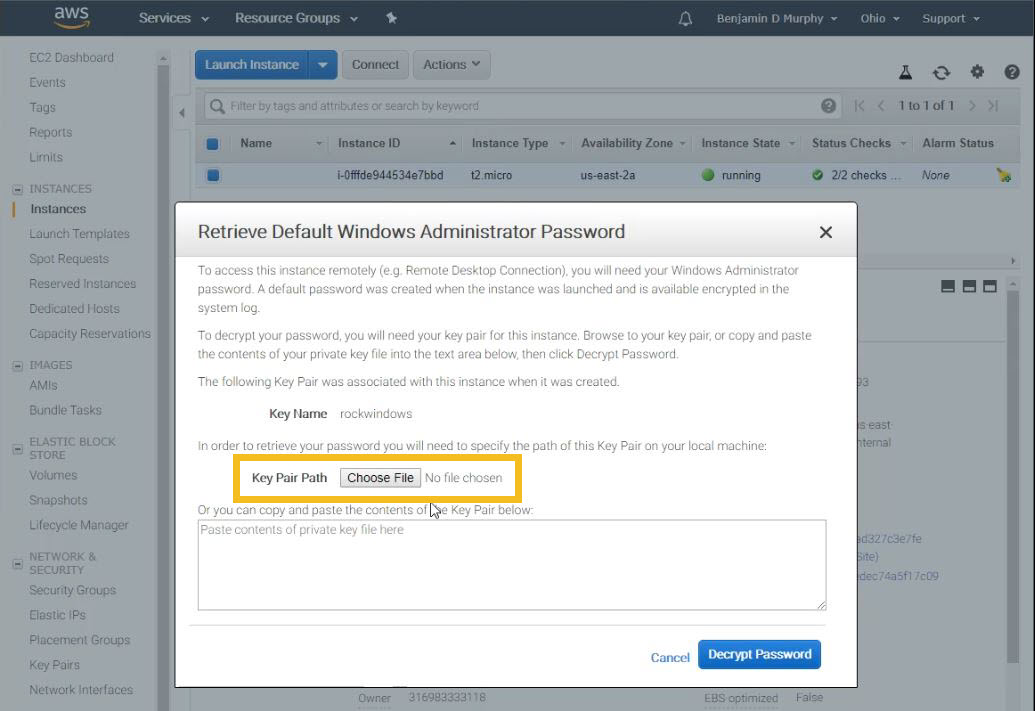The width and height of the screenshot is (1035, 711).
Task: Open Volumes in sidebar
Action: point(53,475)
